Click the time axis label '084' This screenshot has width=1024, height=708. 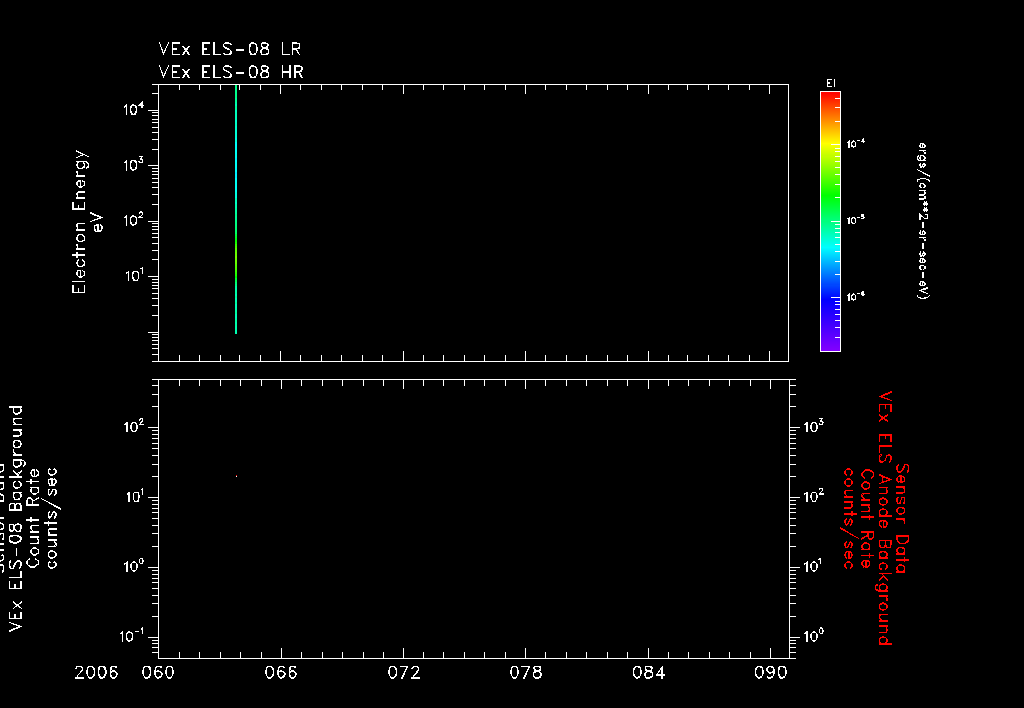click(x=648, y=673)
